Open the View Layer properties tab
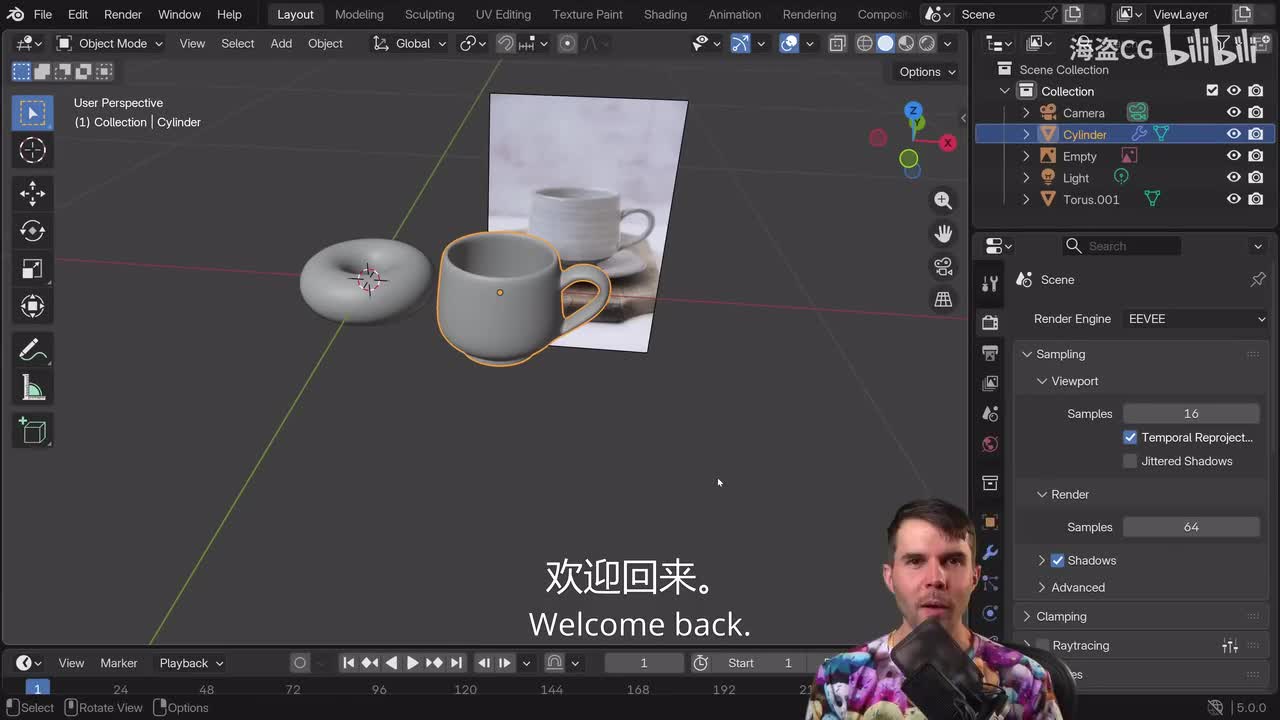Image resolution: width=1280 pixels, height=720 pixels. tap(990, 383)
